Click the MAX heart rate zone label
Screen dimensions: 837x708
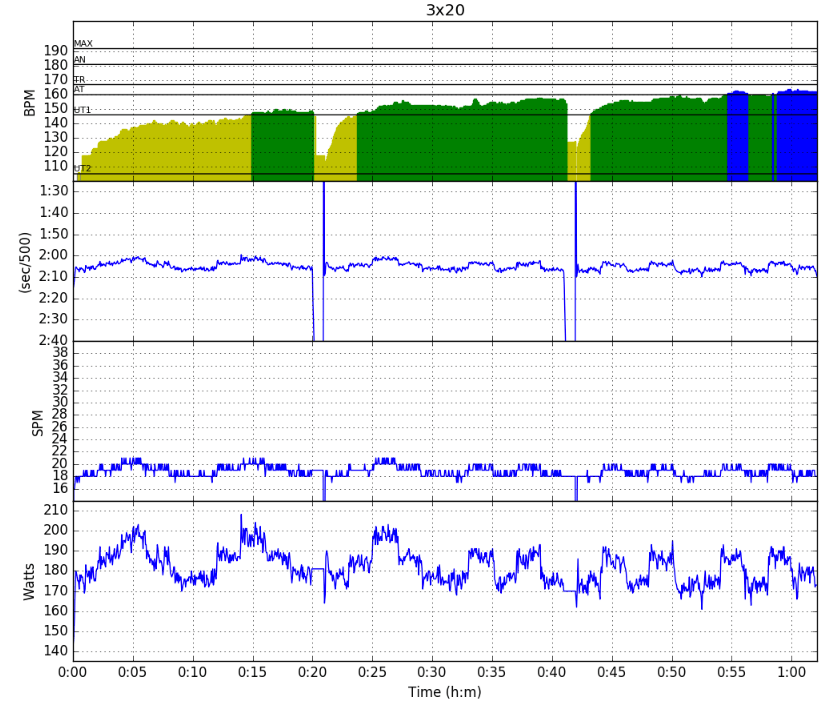(83, 44)
